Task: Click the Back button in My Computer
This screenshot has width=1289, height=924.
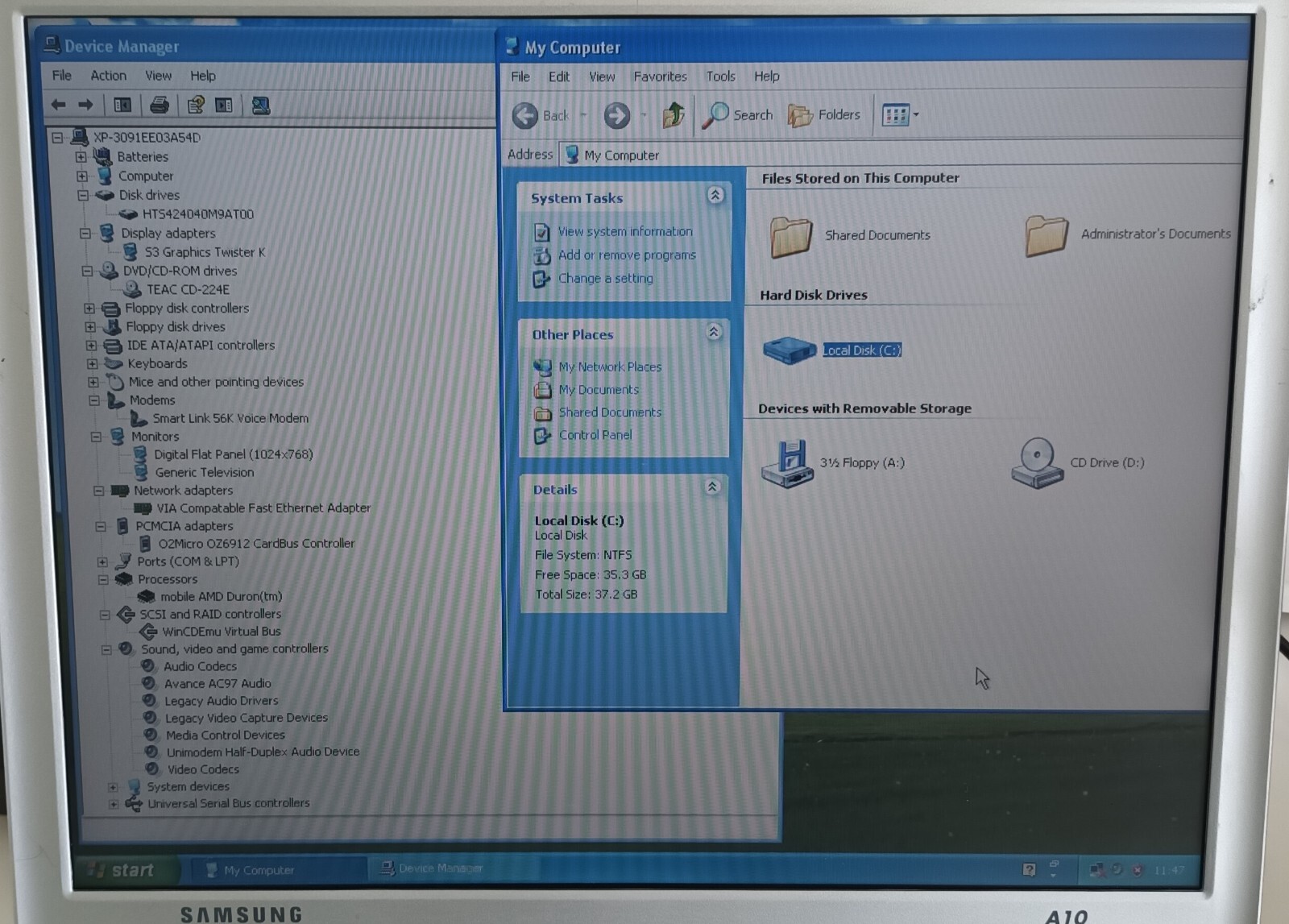Action: coord(541,115)
